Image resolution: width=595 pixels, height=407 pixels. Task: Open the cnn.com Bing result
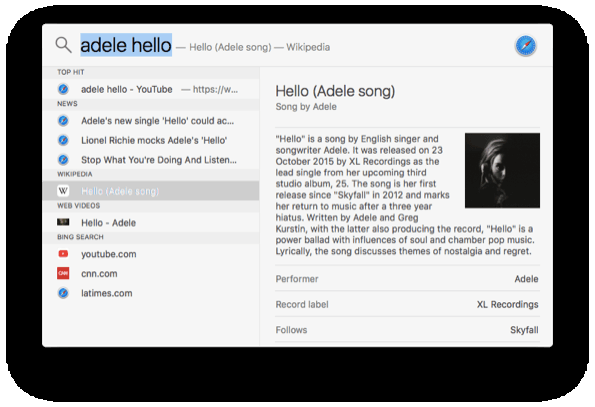pos(151,273)
